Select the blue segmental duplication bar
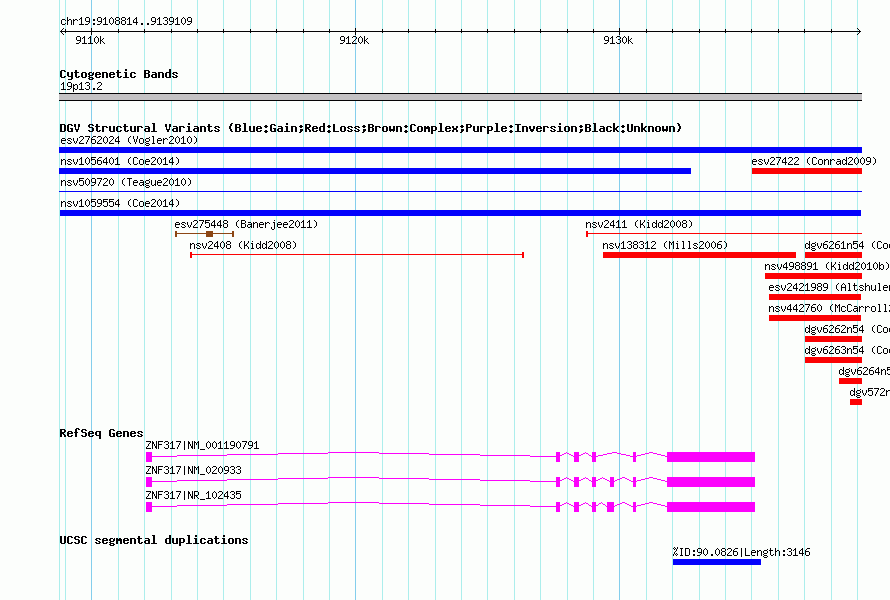 (717, 562)
